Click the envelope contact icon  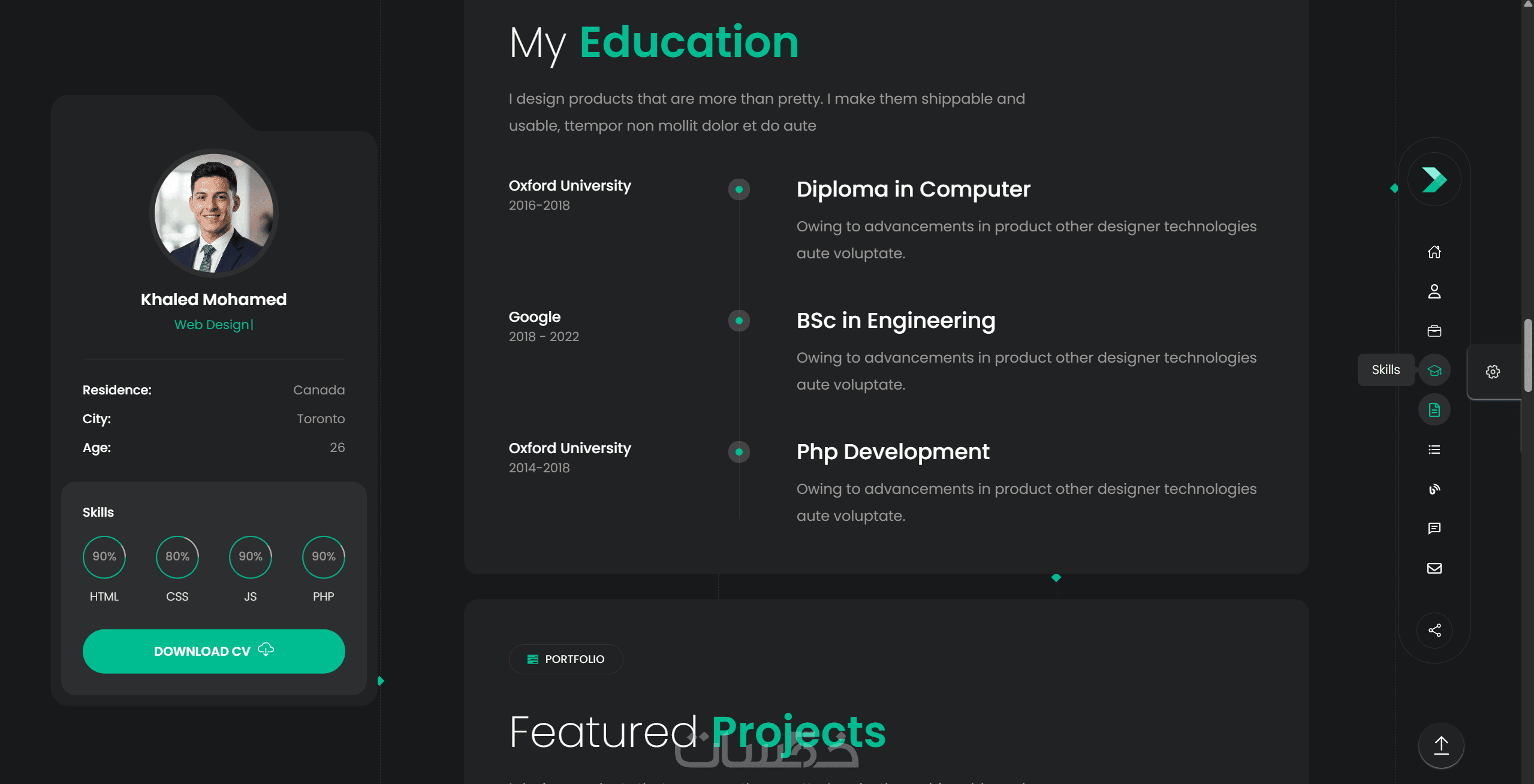1434,568
